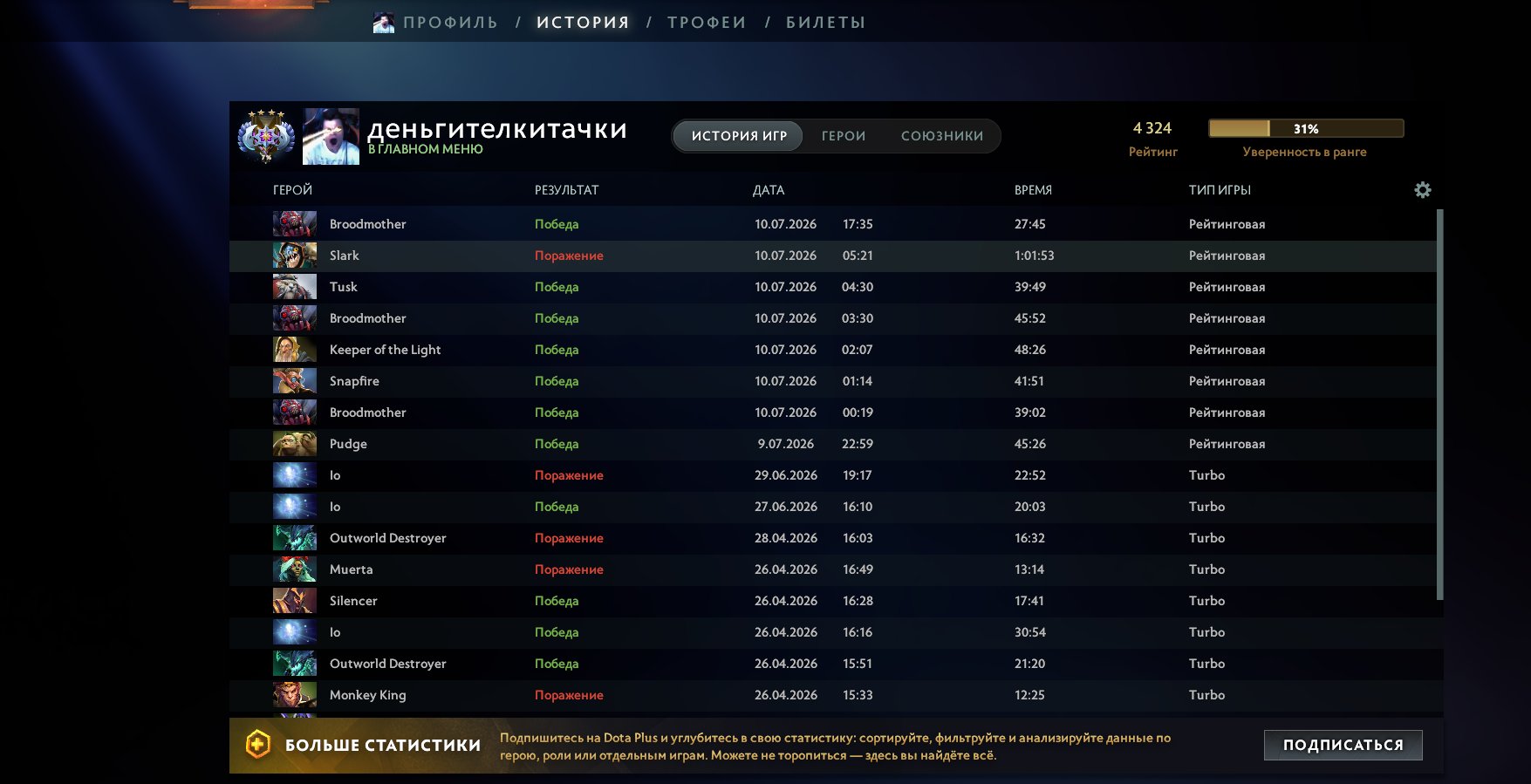Click the Snapfire hero name
Viewport: 1531px width, 784px height.
click(x=354, y=381)
